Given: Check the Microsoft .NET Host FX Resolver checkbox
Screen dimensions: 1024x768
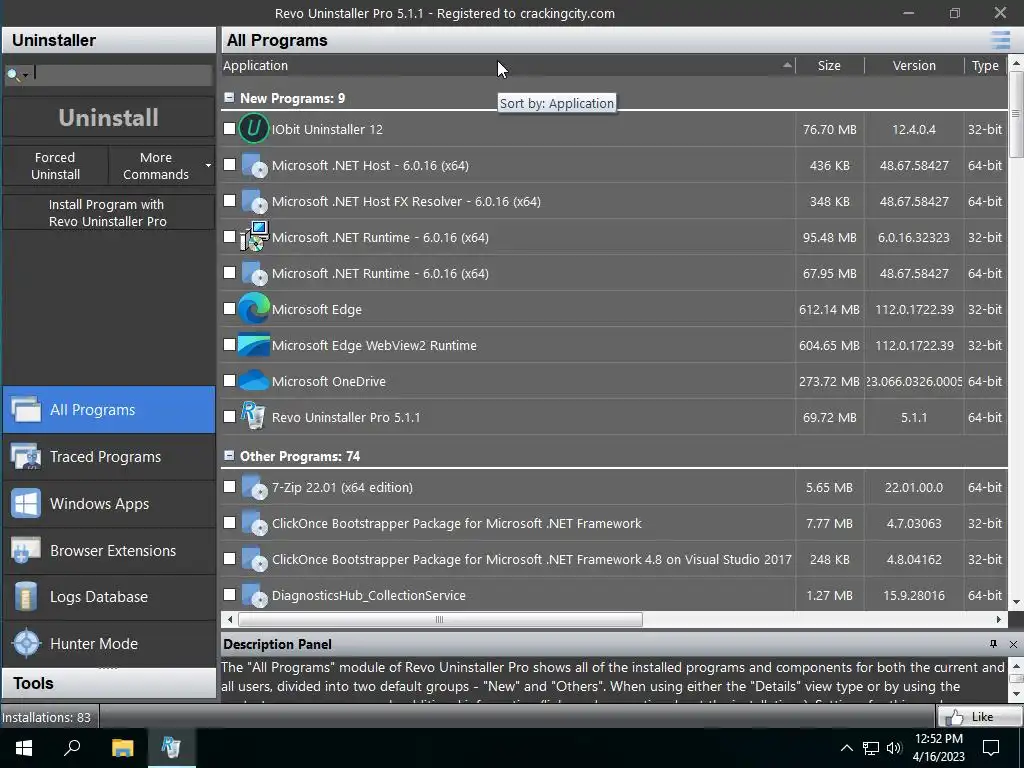Looking at the screenshot, I should (x=229, y=200).
